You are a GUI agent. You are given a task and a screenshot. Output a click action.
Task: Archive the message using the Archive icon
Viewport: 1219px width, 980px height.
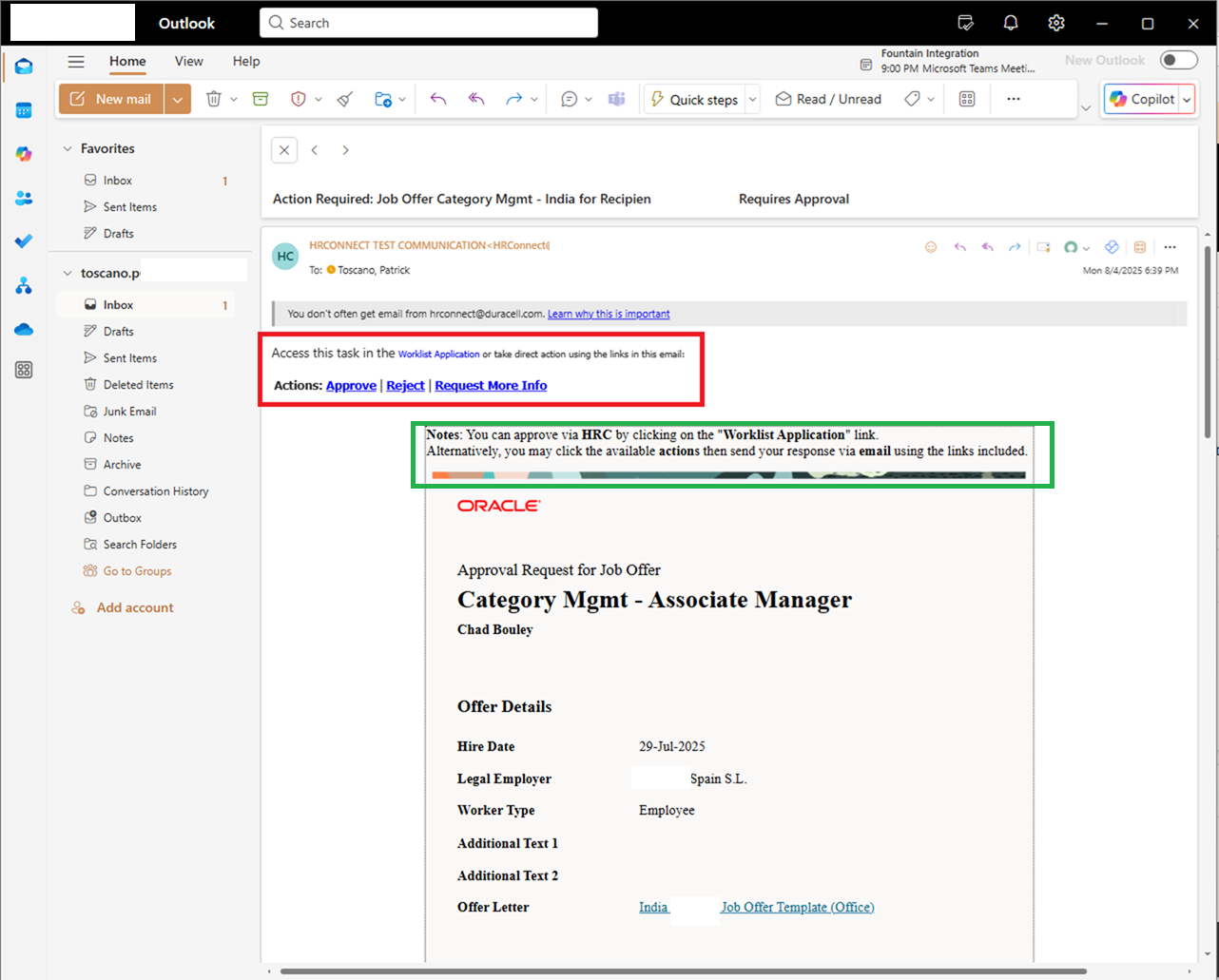click(x=261, y=98)
